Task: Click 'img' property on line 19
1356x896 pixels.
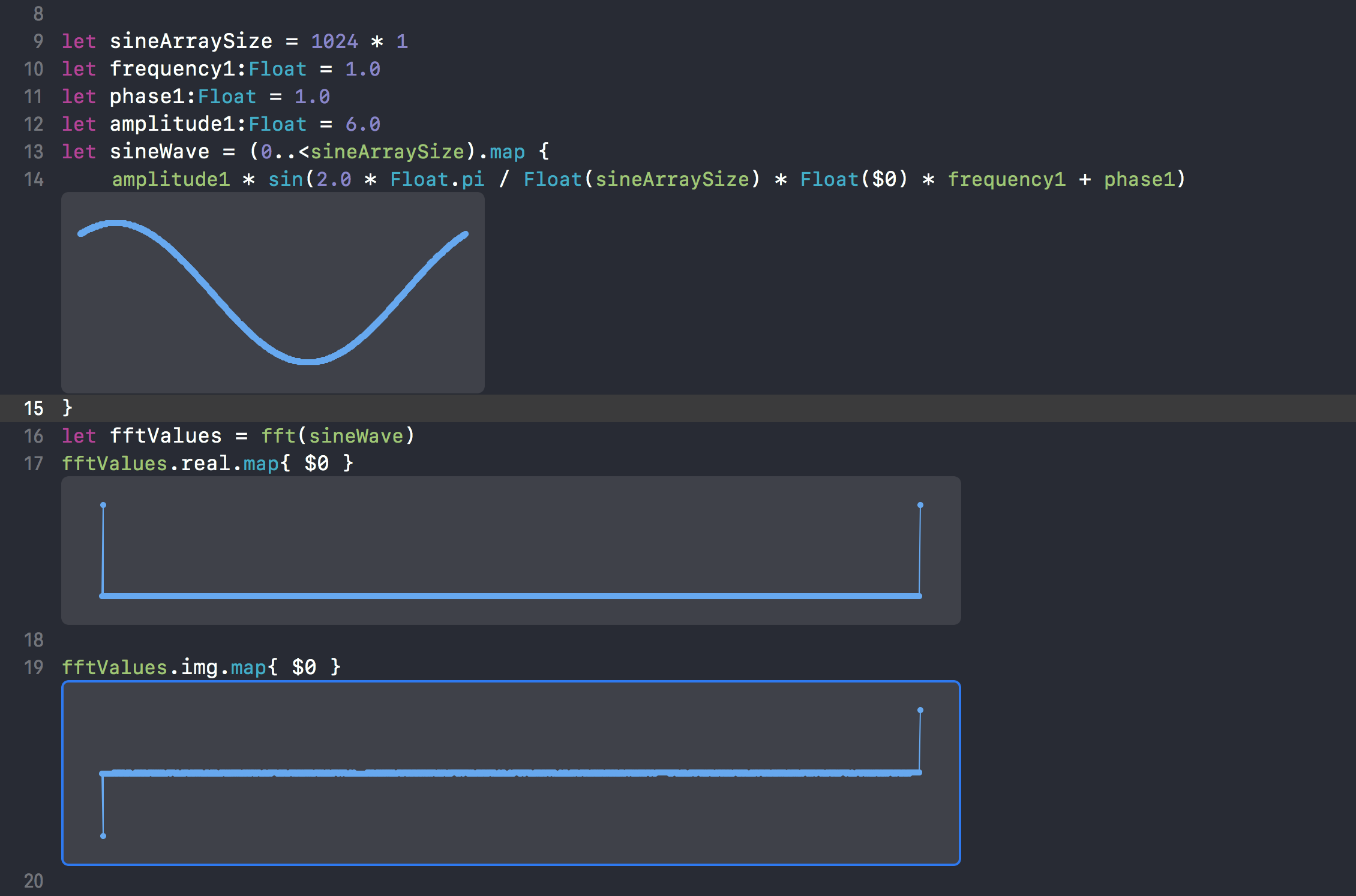Action: (199, 667)
